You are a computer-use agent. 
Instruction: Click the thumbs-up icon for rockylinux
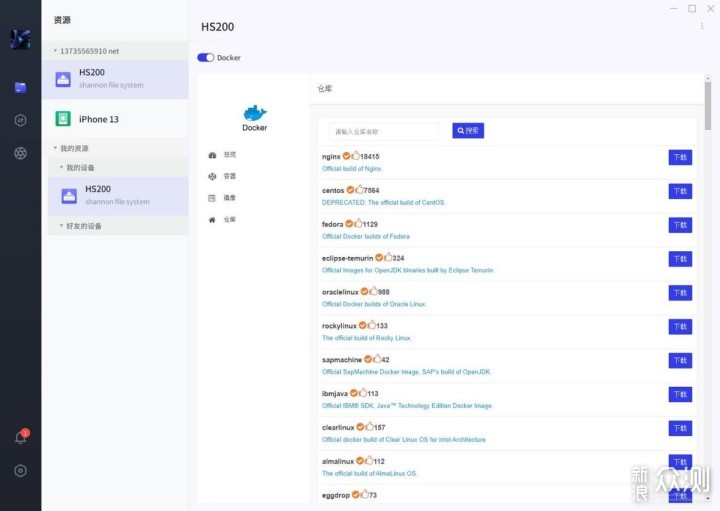[x=371, y=325]
